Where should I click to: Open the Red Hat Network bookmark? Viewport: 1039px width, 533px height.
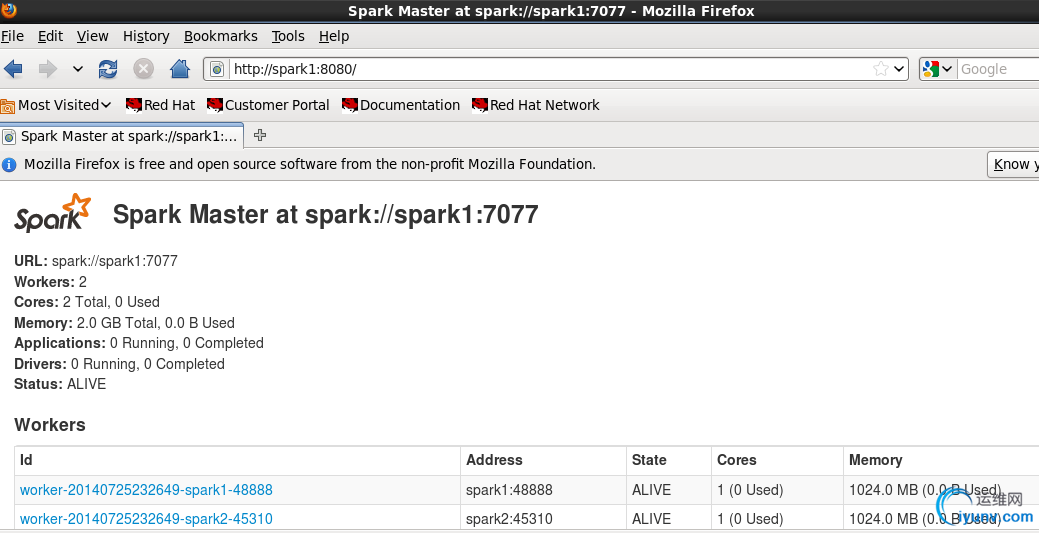pos(535,105)
